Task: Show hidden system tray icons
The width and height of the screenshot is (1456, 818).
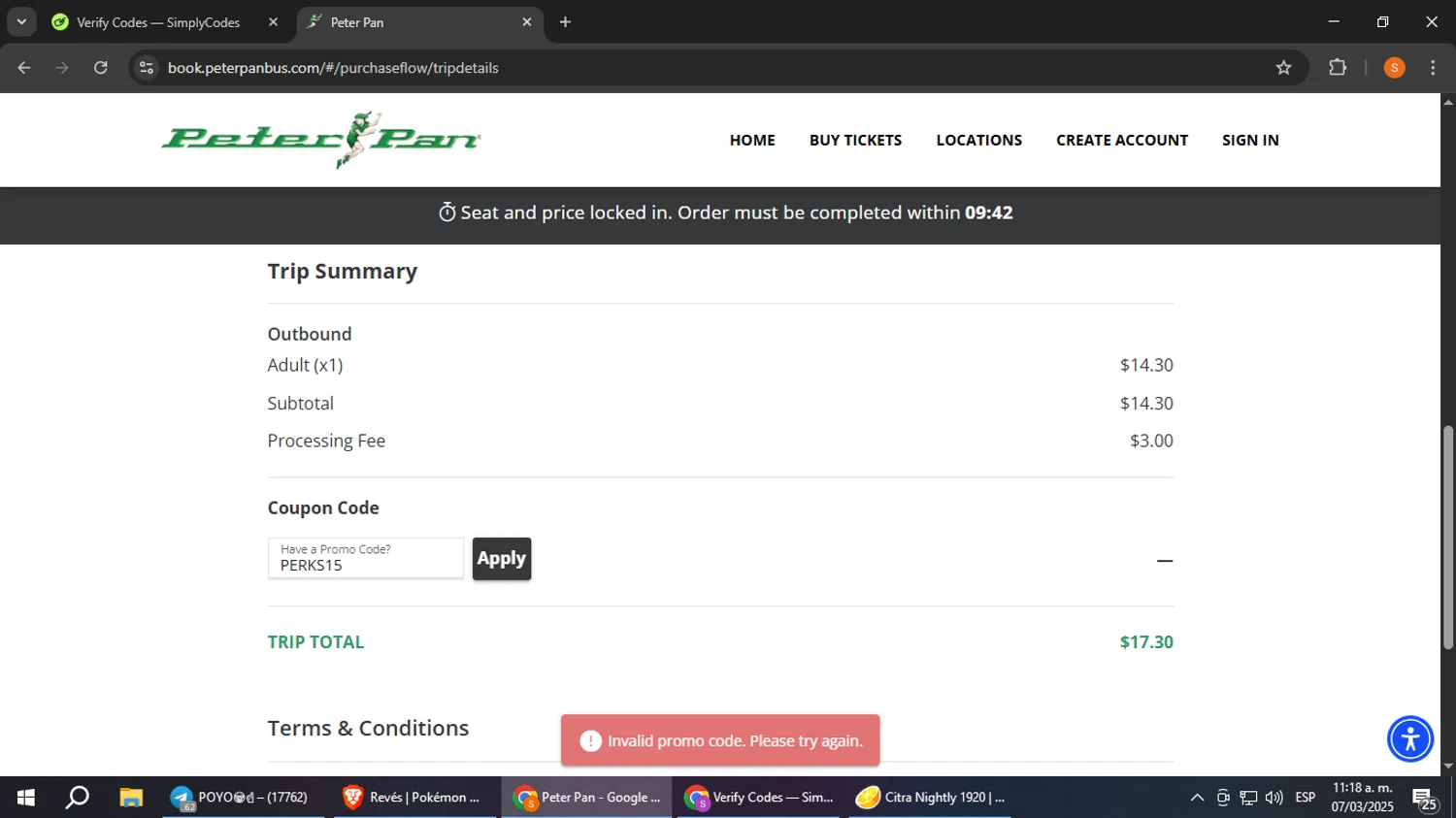Action: tap(1197, 798)
